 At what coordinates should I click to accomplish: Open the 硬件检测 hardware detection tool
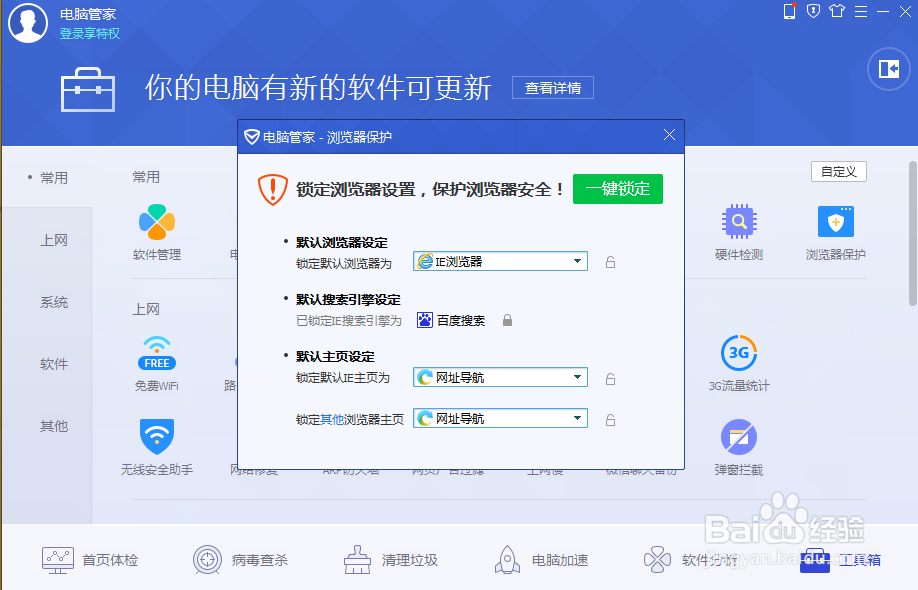(x=739, y=222)
